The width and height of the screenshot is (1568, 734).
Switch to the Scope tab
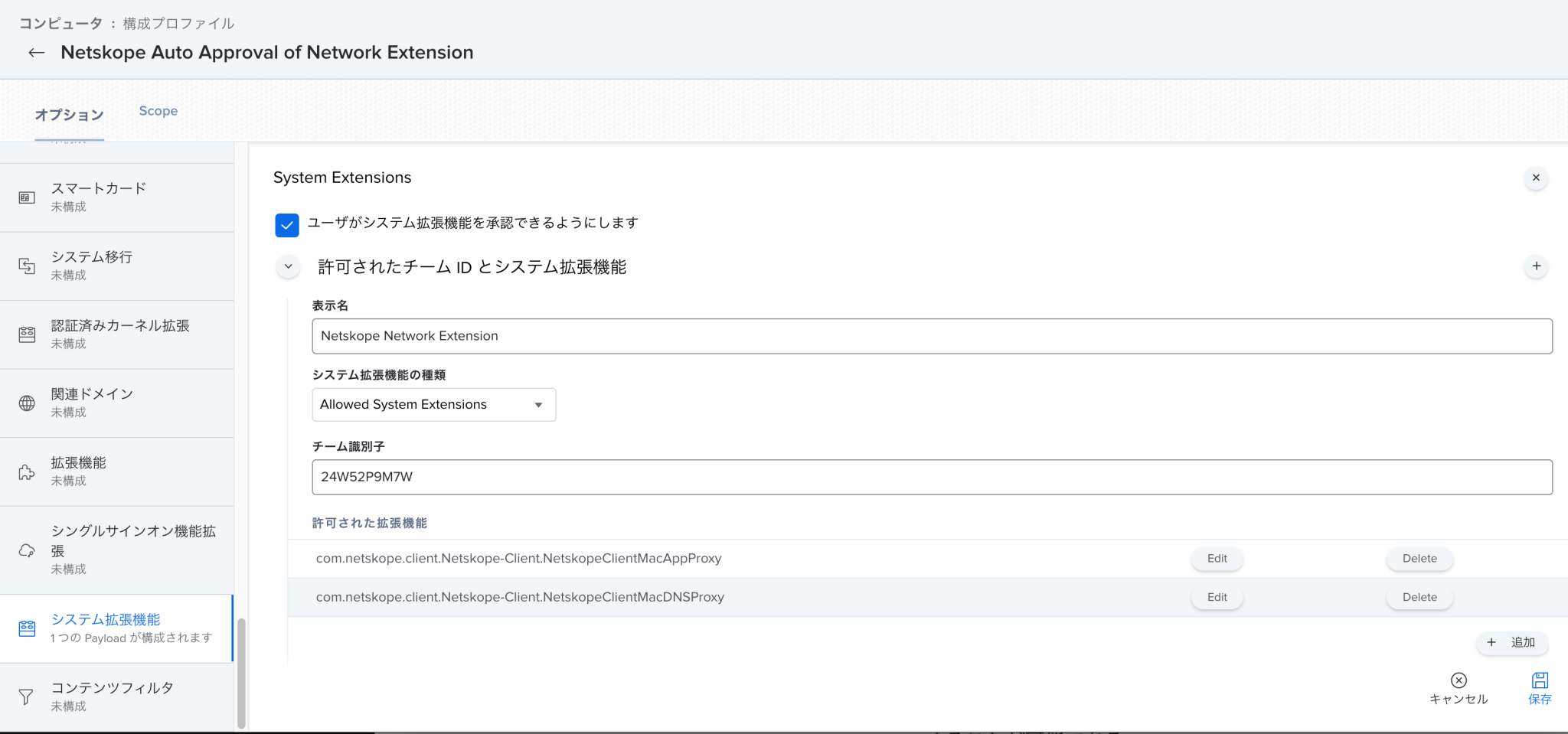(x=158, y=111)
